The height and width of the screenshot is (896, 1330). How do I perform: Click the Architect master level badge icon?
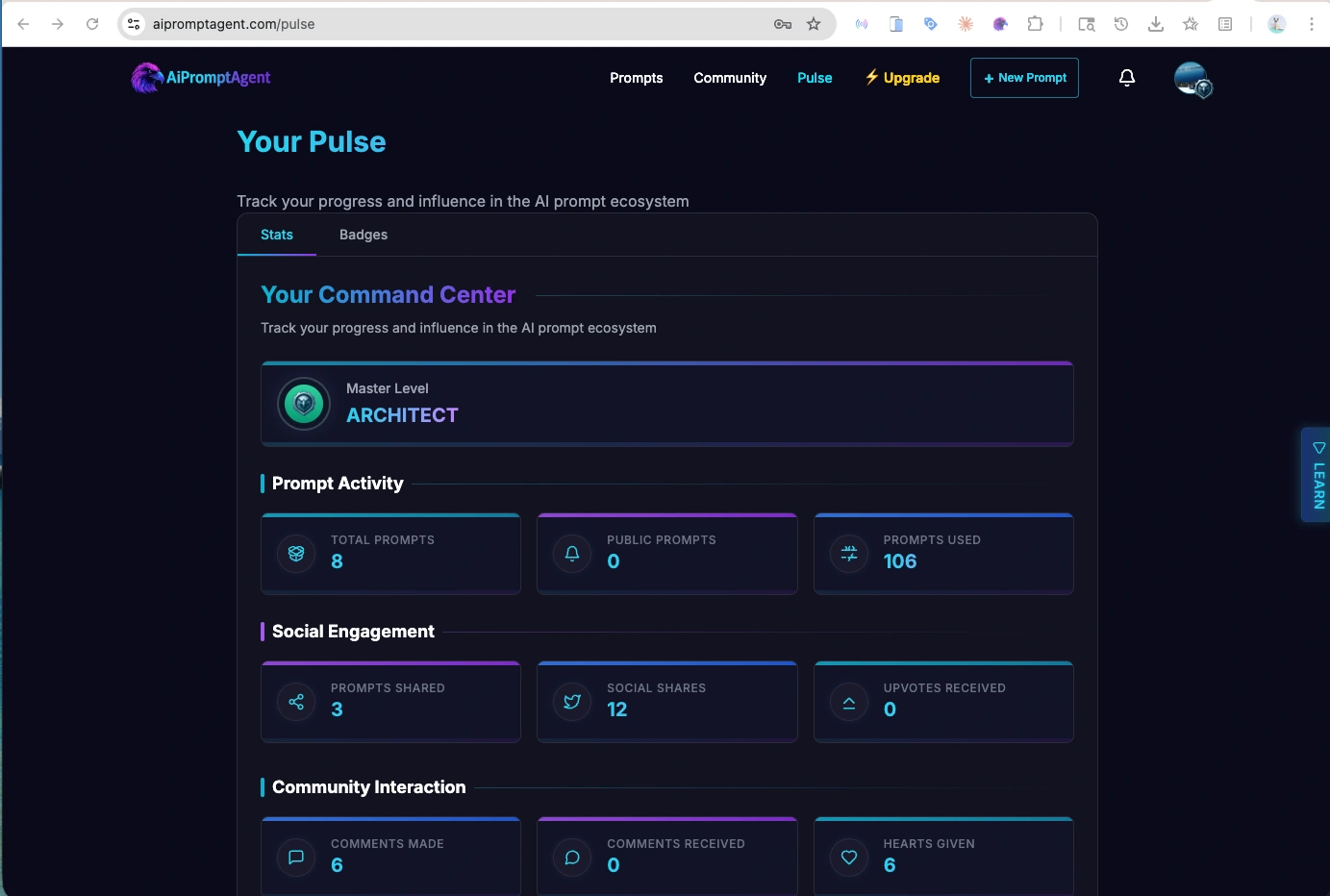[x=304, y=404]
